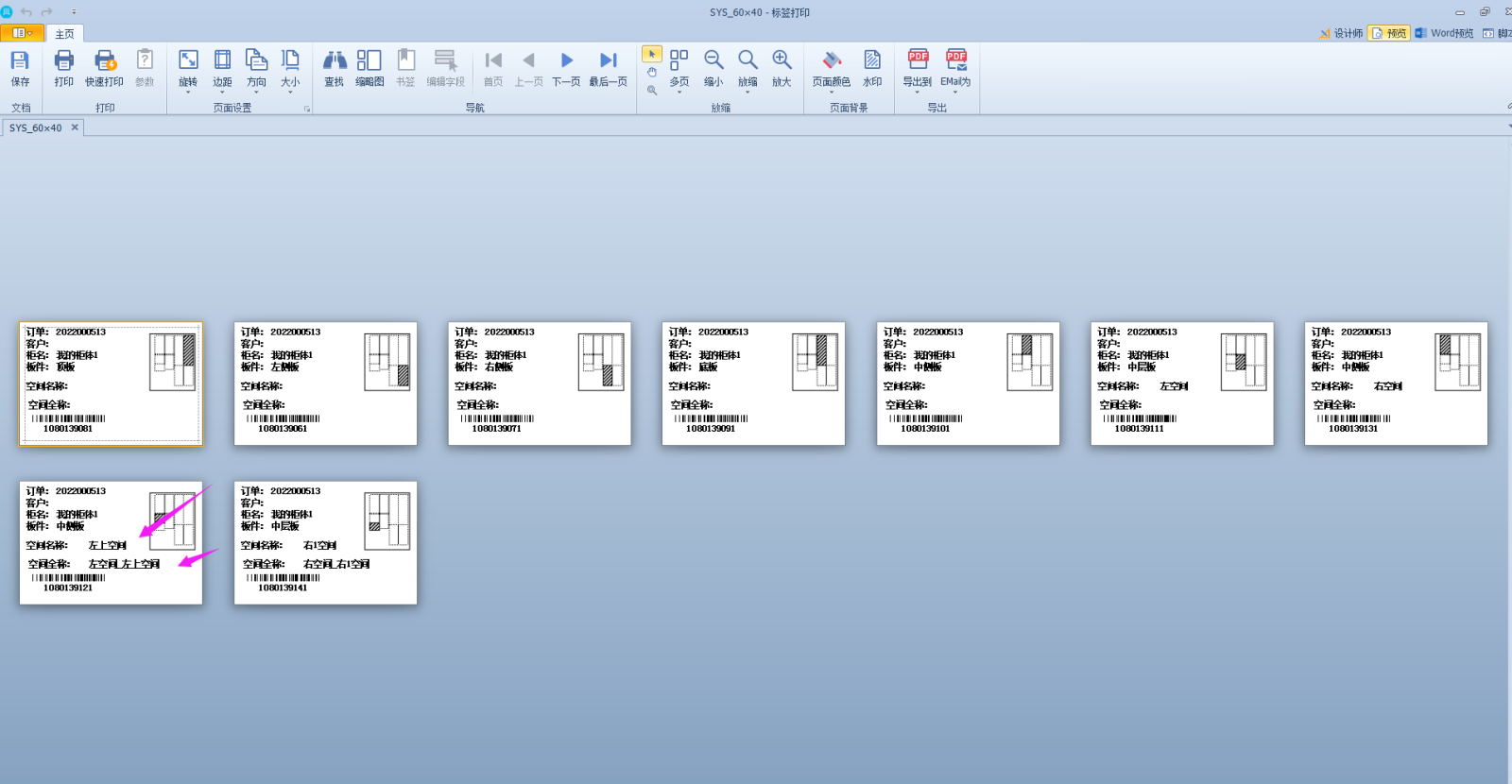Select label page with barcode 1080139121
Viewport: 1512px width, 784px height.
111,543
